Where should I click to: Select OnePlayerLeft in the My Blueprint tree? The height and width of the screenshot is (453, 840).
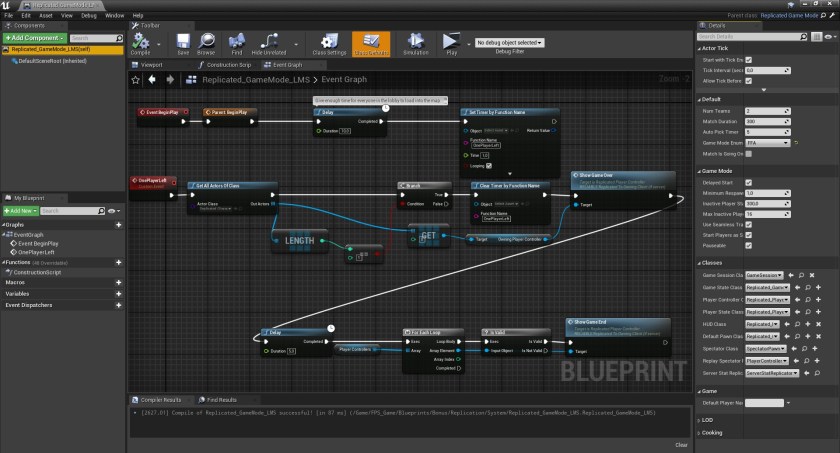[37, 252]
